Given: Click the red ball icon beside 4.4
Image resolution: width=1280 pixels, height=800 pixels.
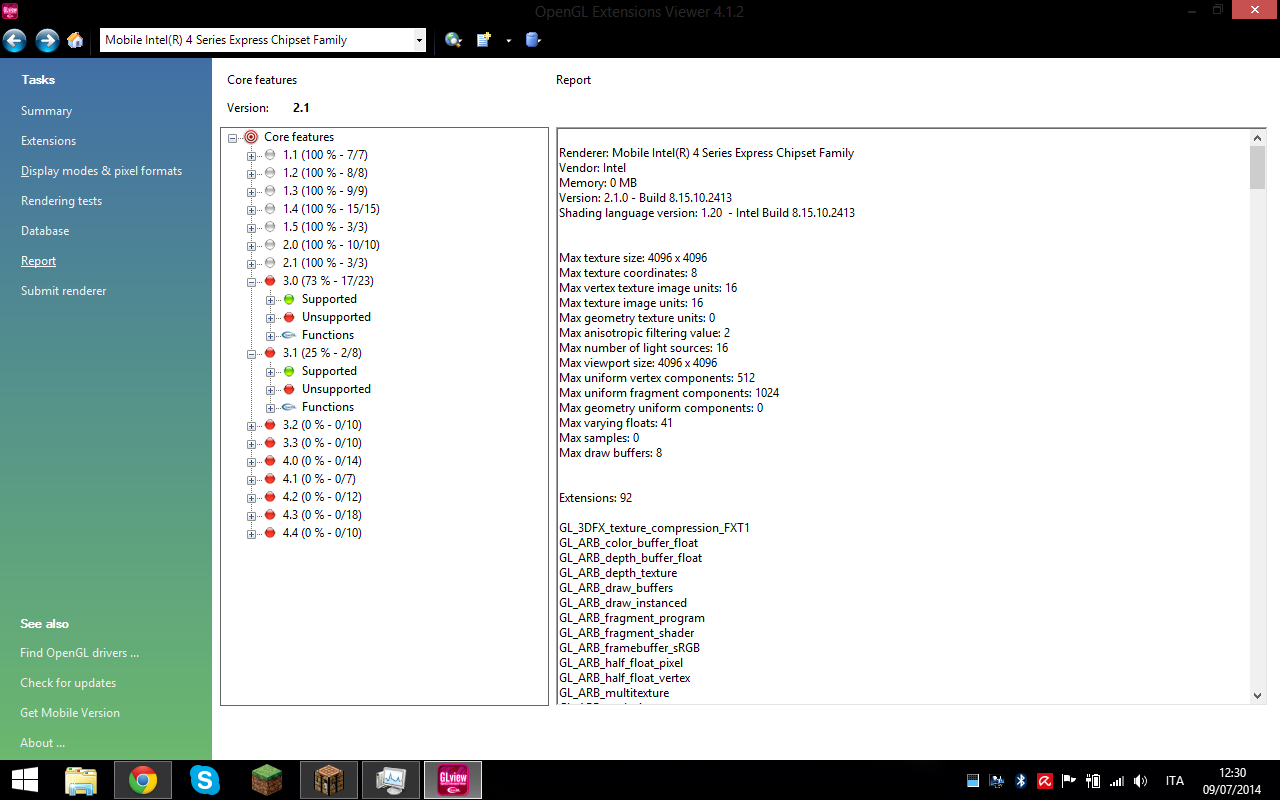Looking at the screenshot, I should tap(270, 533).
